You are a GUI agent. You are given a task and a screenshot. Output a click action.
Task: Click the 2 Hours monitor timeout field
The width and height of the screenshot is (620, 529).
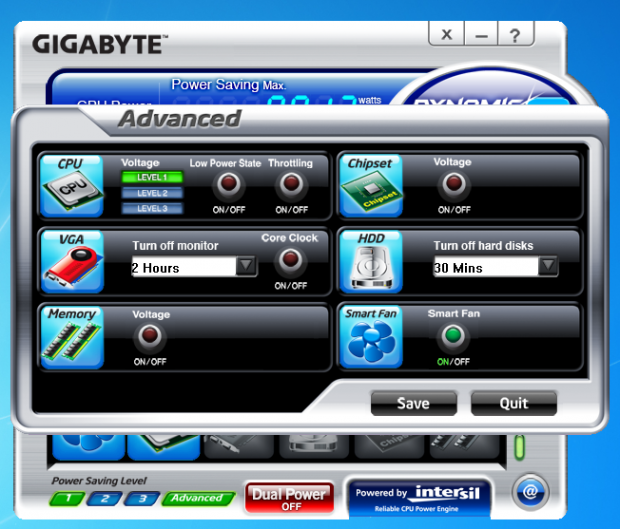coord(184,267)
